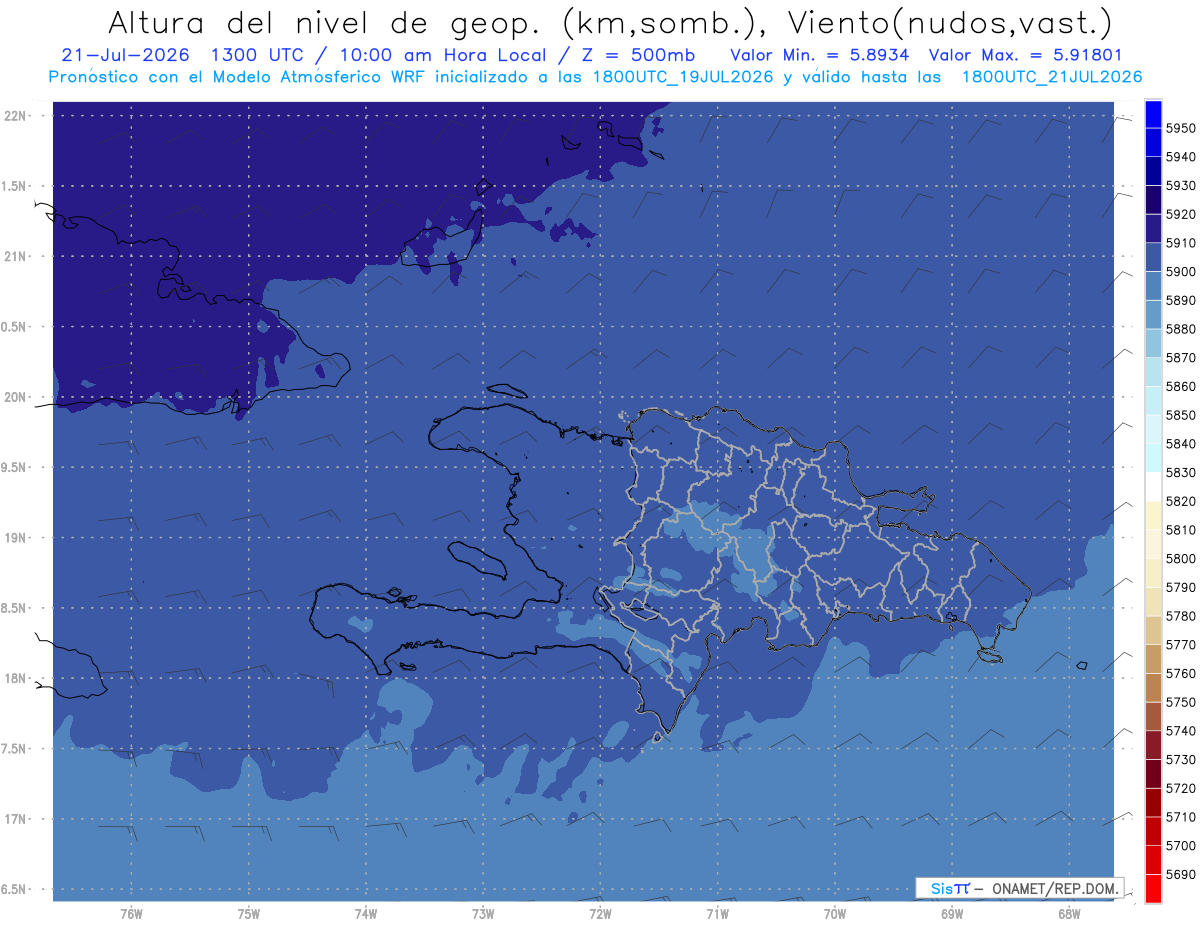Viewport: 1200px width, 927px height.
Task: Click the '74W' longitude label
Action: coord(365,914)
